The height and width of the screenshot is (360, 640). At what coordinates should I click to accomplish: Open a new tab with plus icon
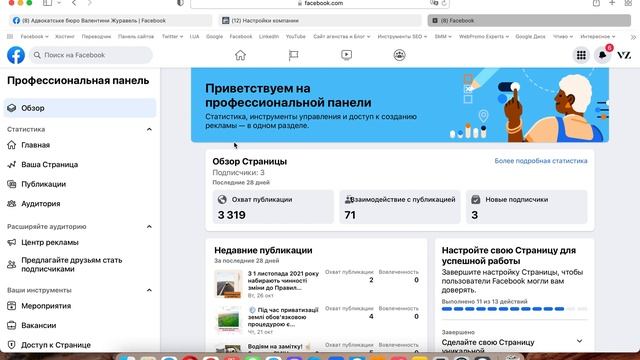pyautogui.click(x=612, y=3)
